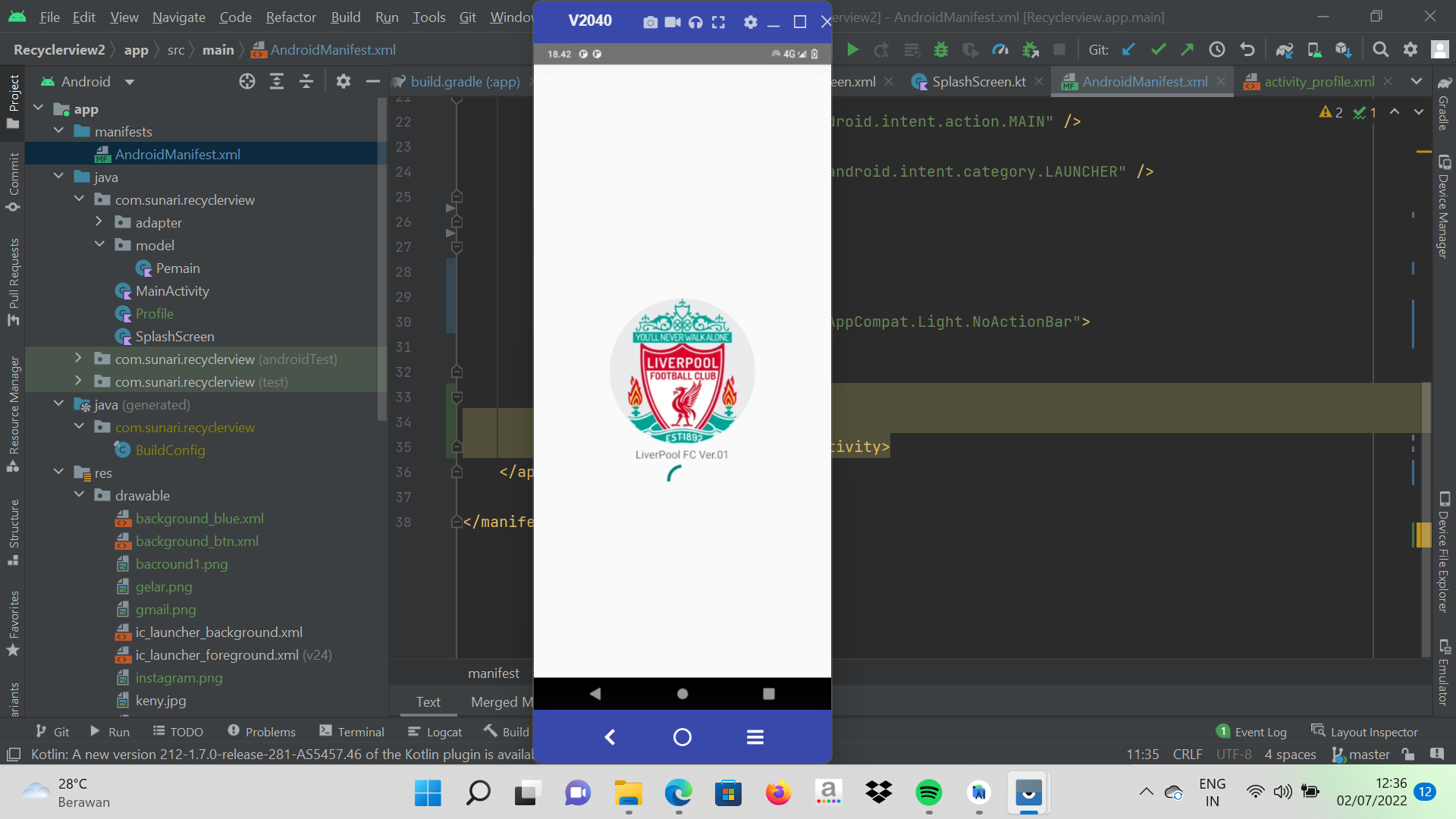This screenshot has width=1456, height=819.
Task: Open the Refactor menu
Action: coord(290,17)
